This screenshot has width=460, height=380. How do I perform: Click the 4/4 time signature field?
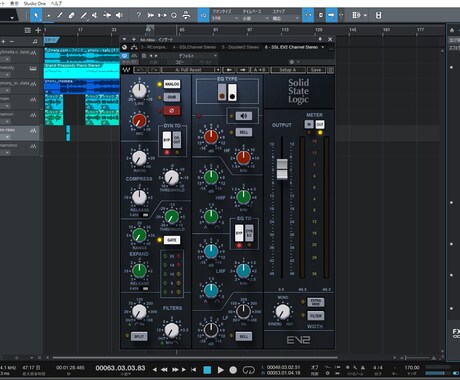(378, 368)
